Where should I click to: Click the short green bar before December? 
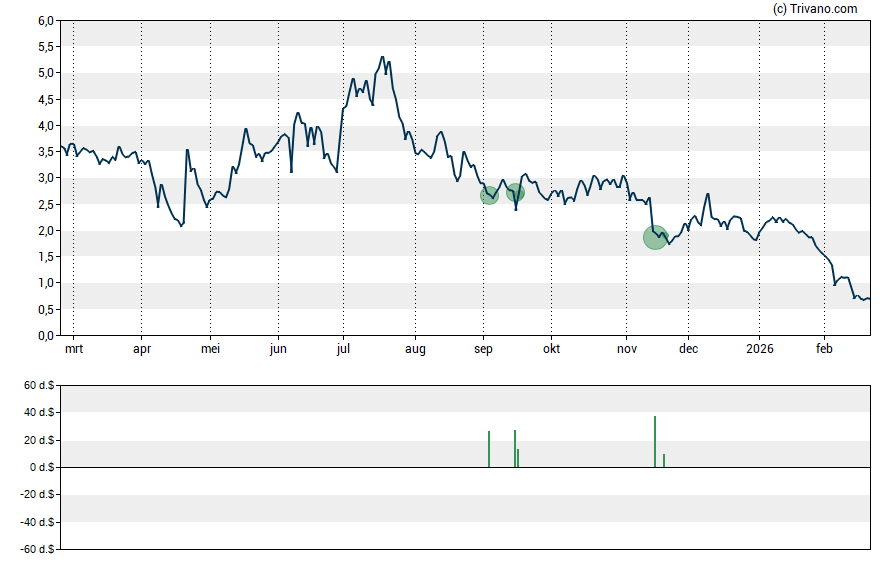click(x=664, y=460)
